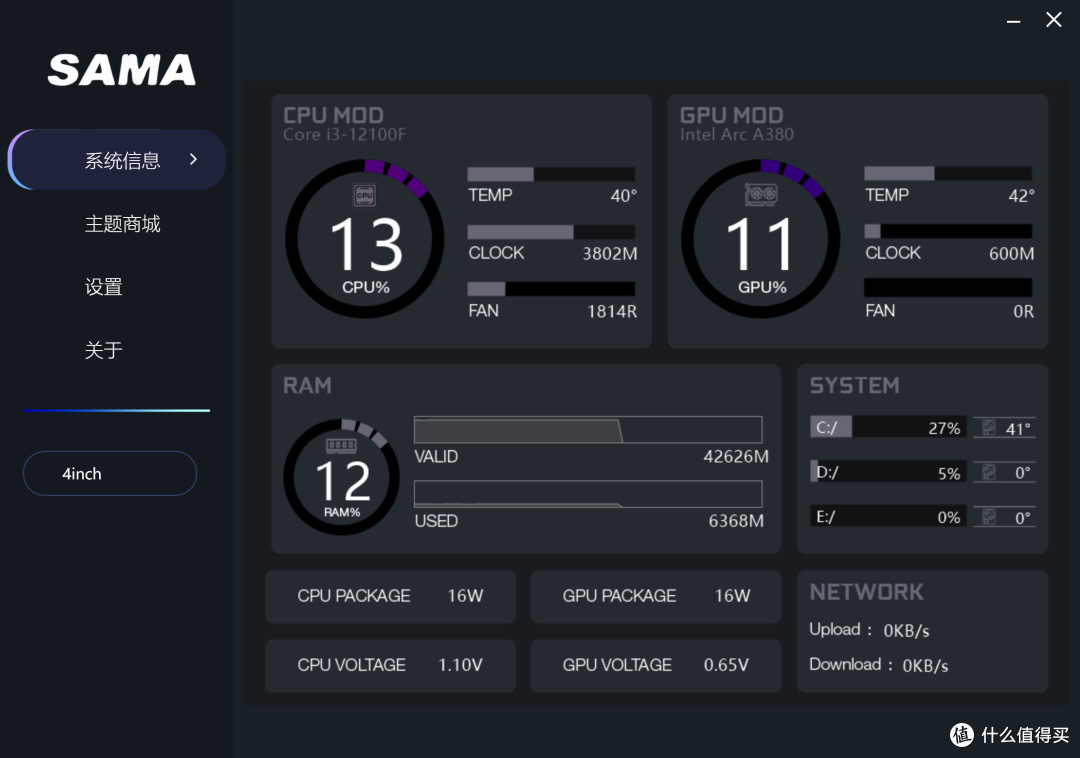
Task: Click the Intel Arc A380 label
Action: click(736, 134)
